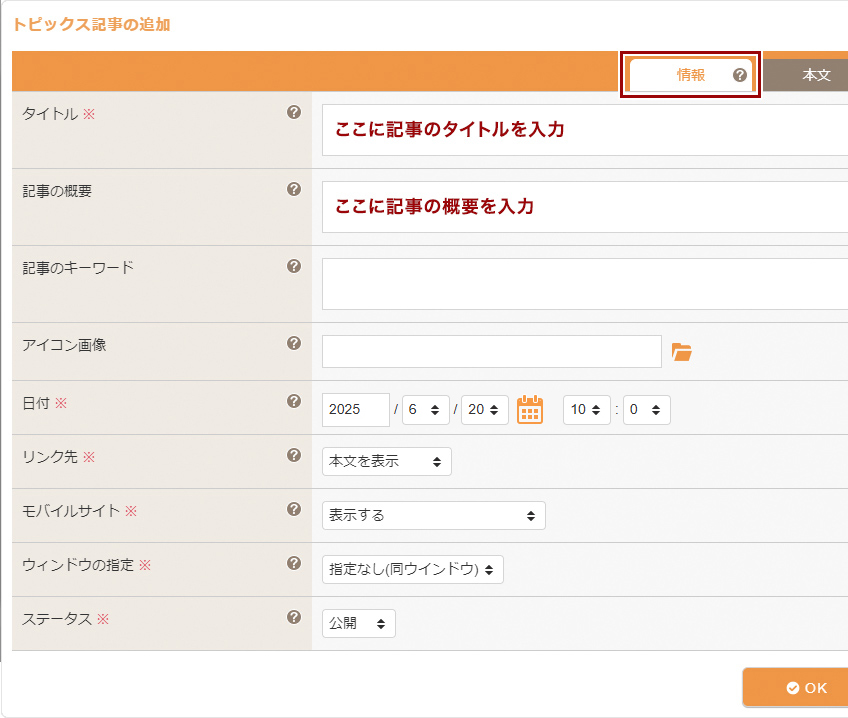Viewport: 848px width, 718px height.
Task: Open the month dropdown showing 6
Action: [426, 410]
